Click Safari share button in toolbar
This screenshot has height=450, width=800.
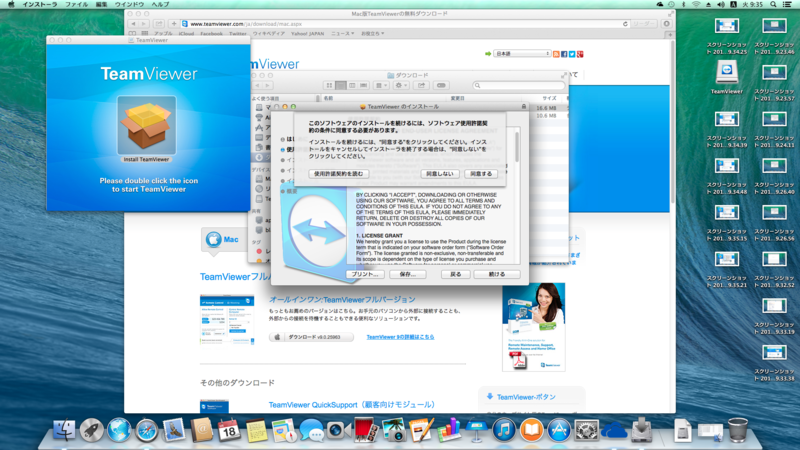[159, 24]
